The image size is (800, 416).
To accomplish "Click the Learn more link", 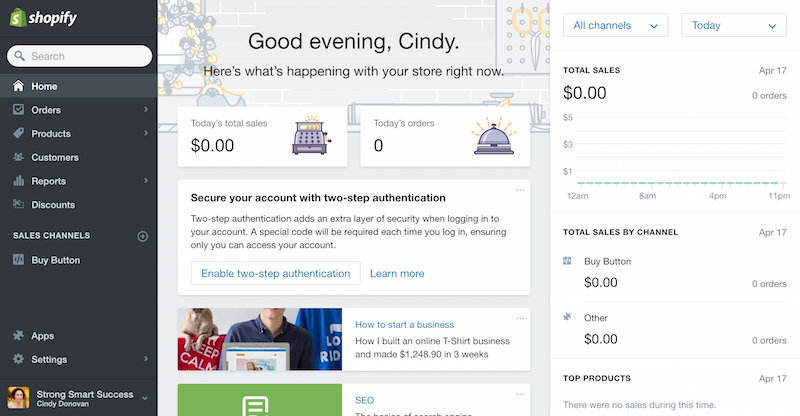I will tap(397, 273).
